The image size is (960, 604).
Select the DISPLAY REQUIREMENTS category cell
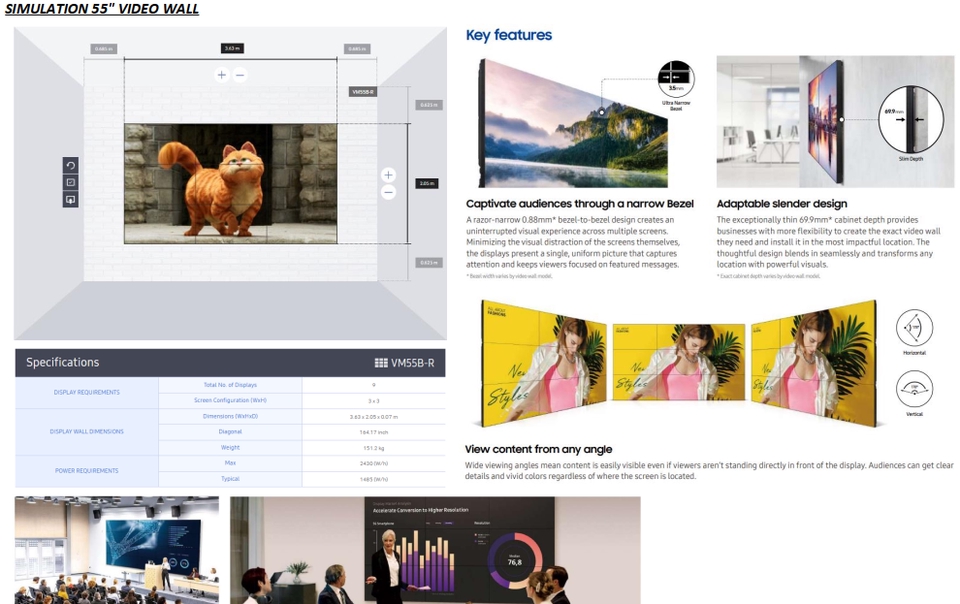coord(87,392)
